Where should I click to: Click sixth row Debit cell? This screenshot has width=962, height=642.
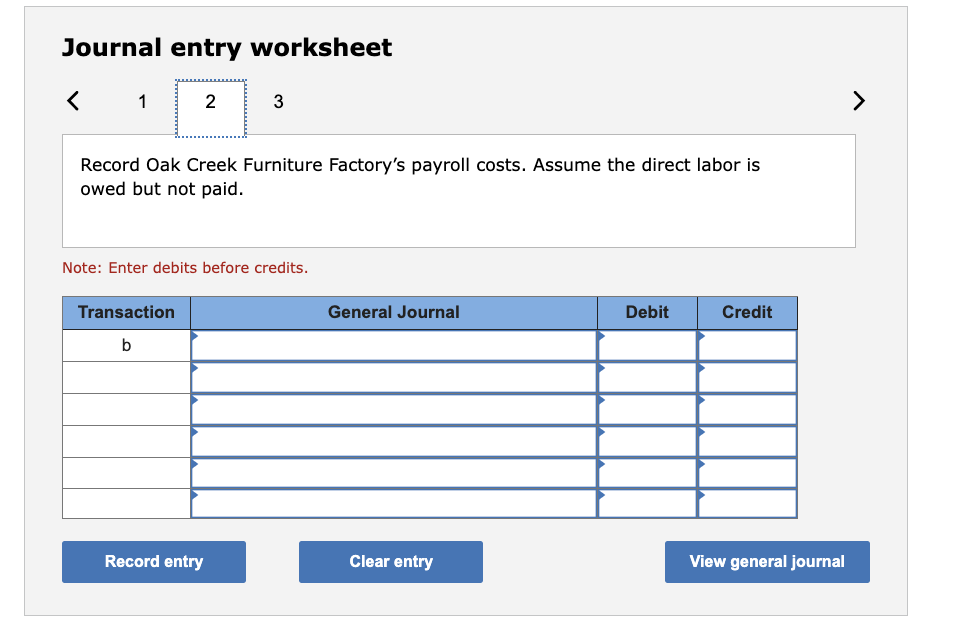point(647,503)
